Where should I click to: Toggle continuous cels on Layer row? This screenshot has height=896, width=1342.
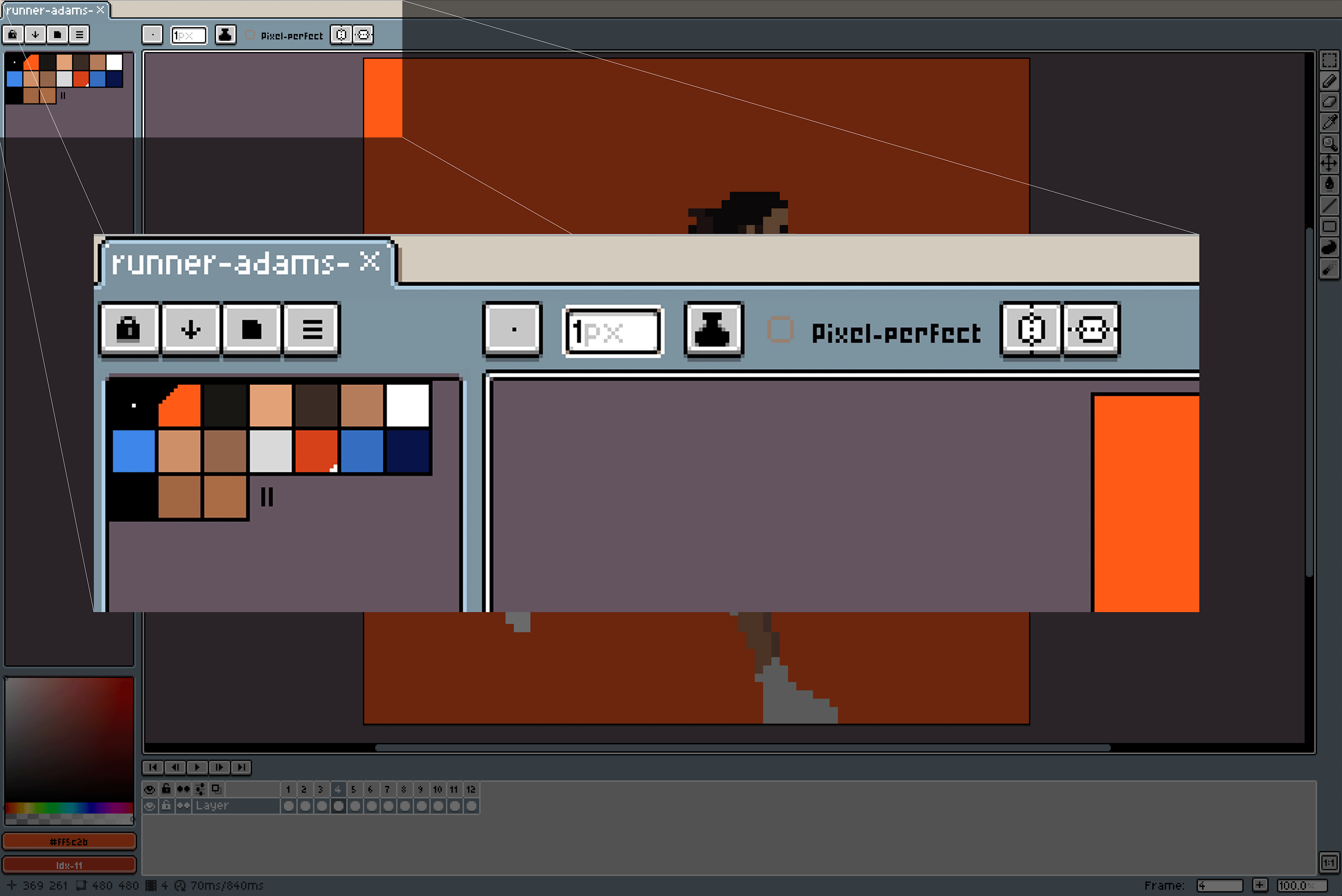(183, 806)
